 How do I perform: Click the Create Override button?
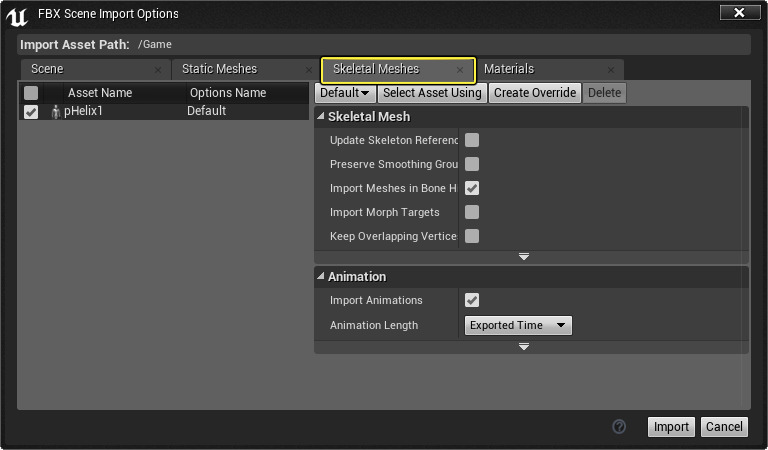(535, 93)
